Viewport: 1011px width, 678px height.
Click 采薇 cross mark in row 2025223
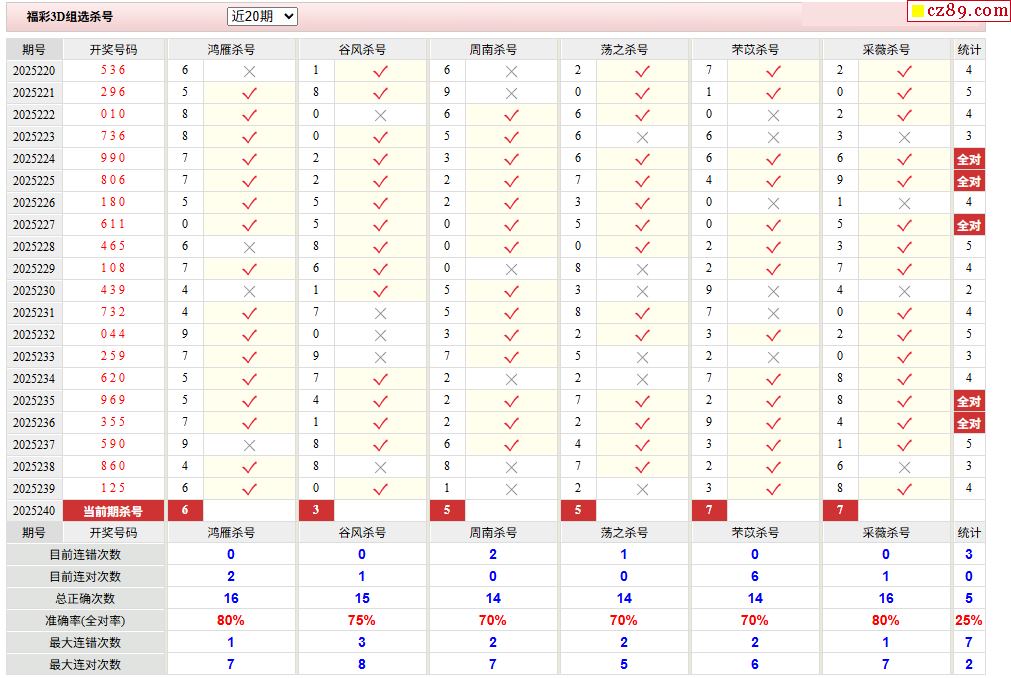[x=904, y=137]
